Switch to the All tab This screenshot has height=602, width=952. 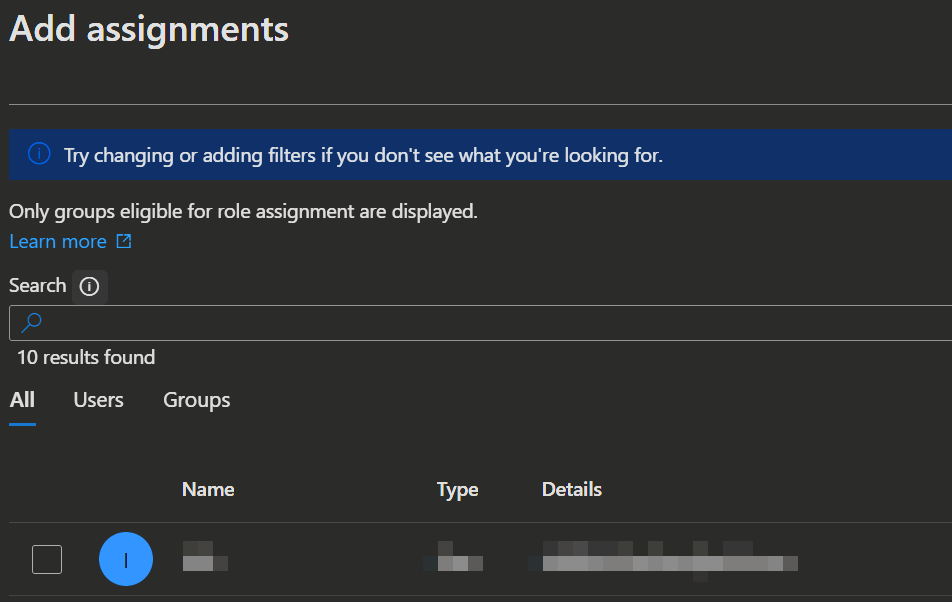click(22, 400)
